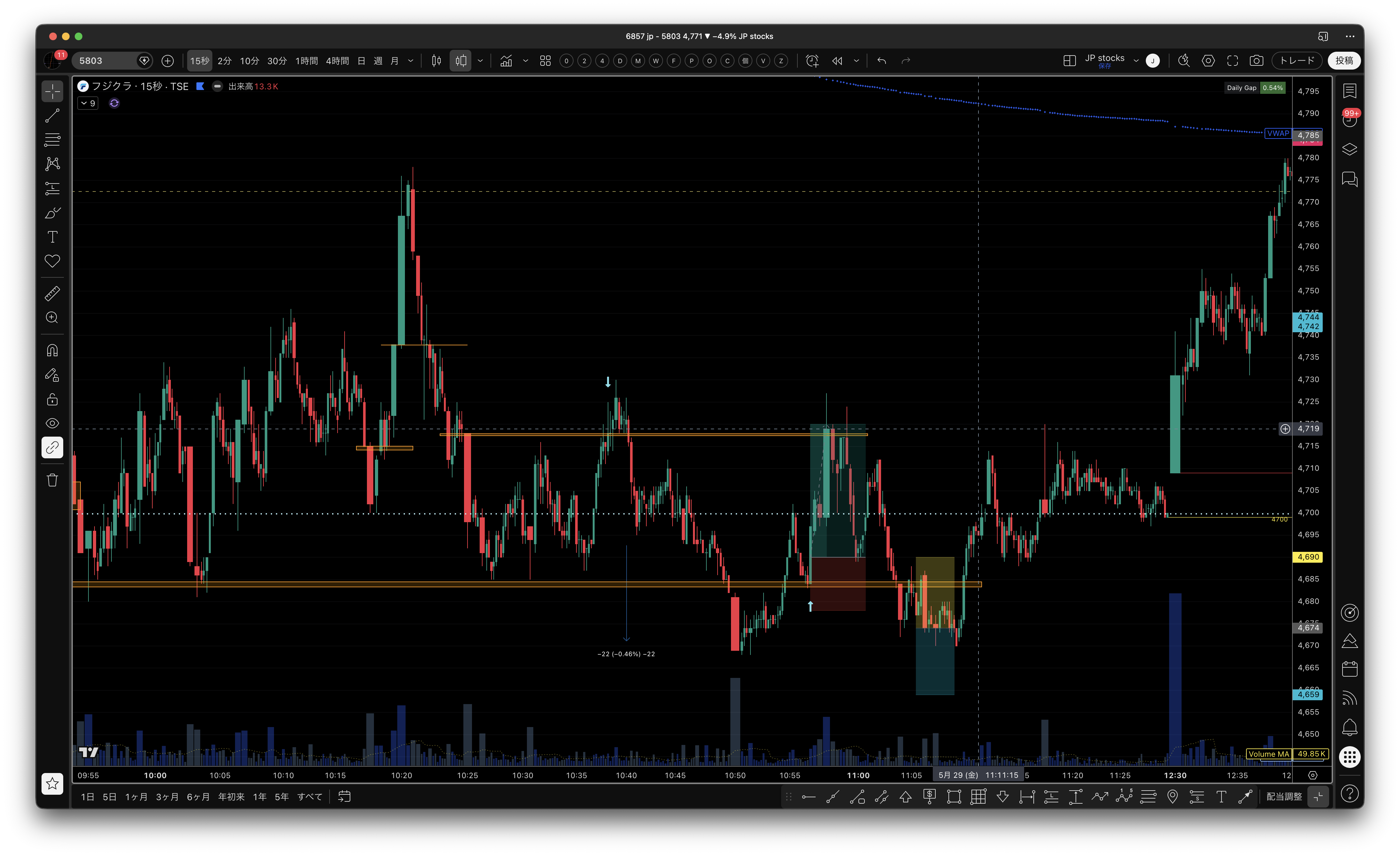Remove drawings with trash icon

pyautogui.click(x=52, y=481)
